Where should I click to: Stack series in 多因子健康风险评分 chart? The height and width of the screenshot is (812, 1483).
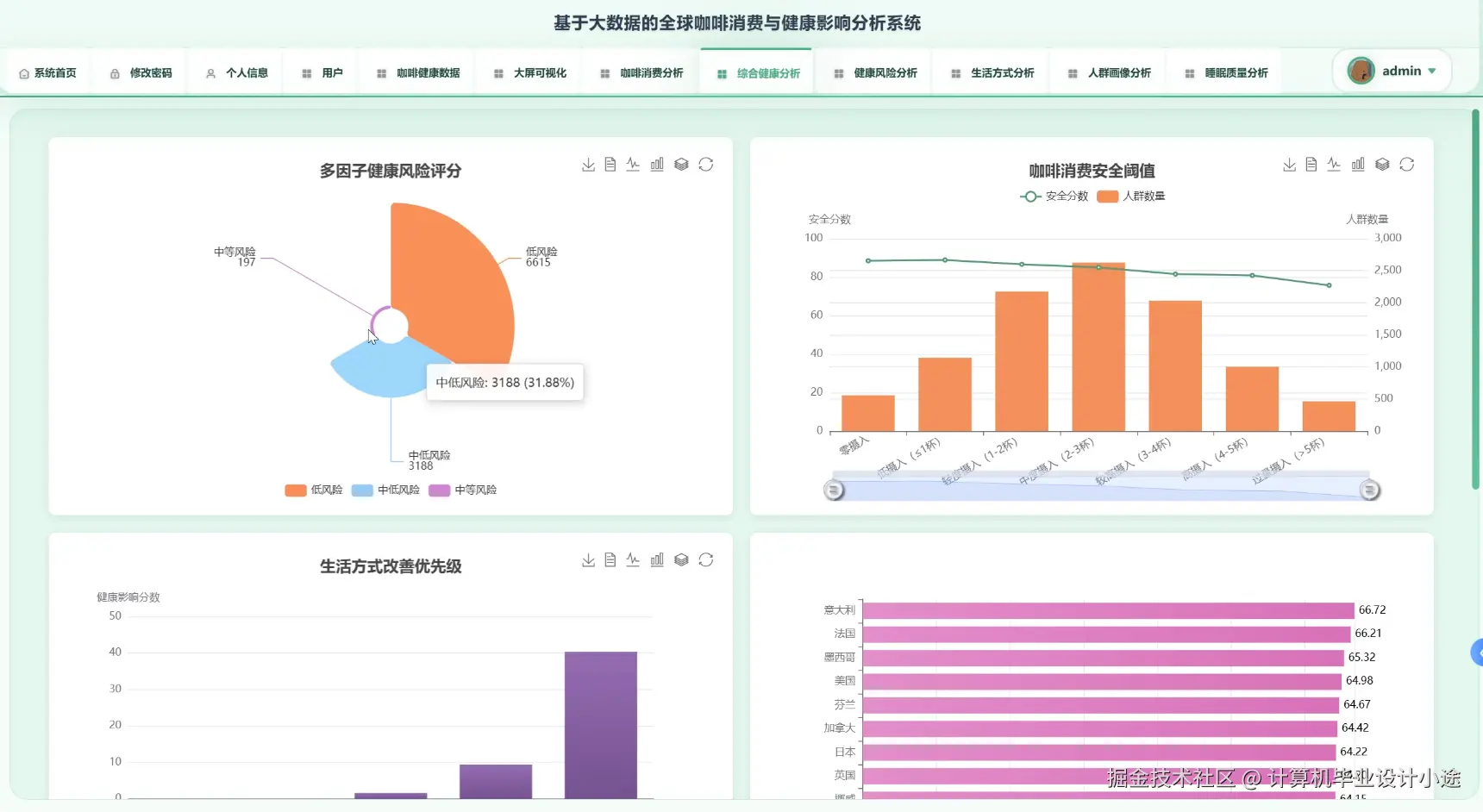pos(681,165)
